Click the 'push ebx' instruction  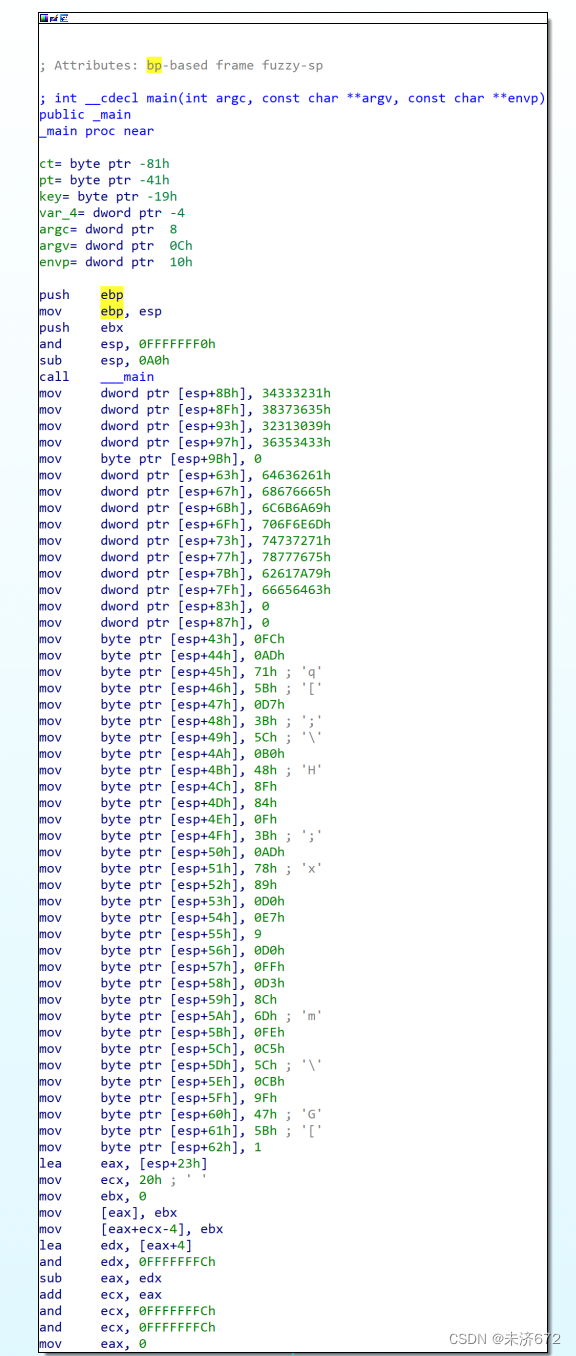tap(82, 327)
